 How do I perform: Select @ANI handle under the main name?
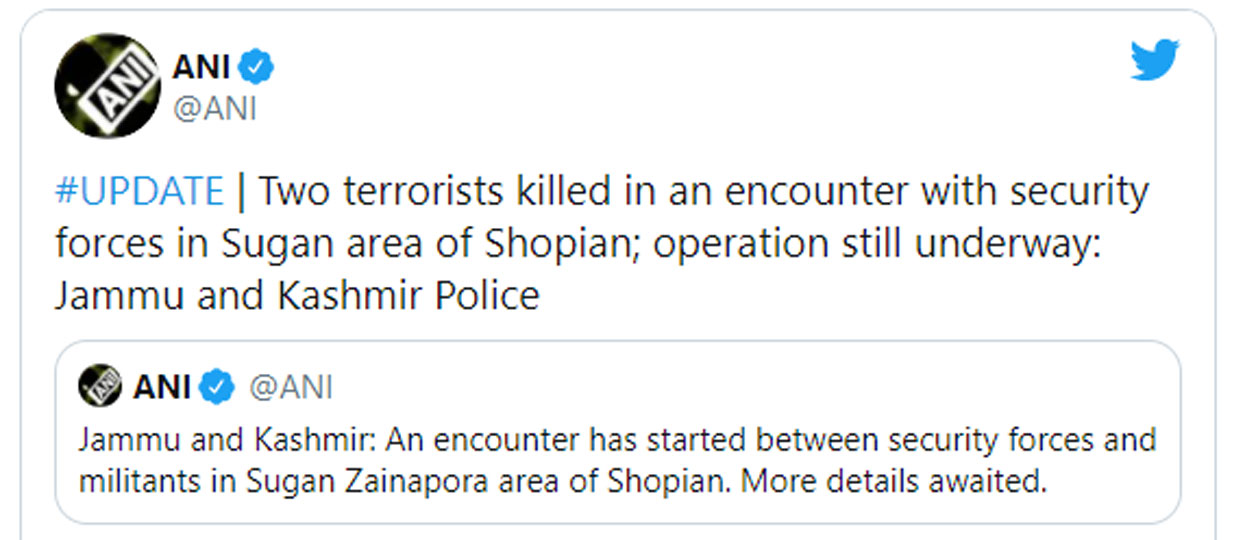[x=214, y=108]
